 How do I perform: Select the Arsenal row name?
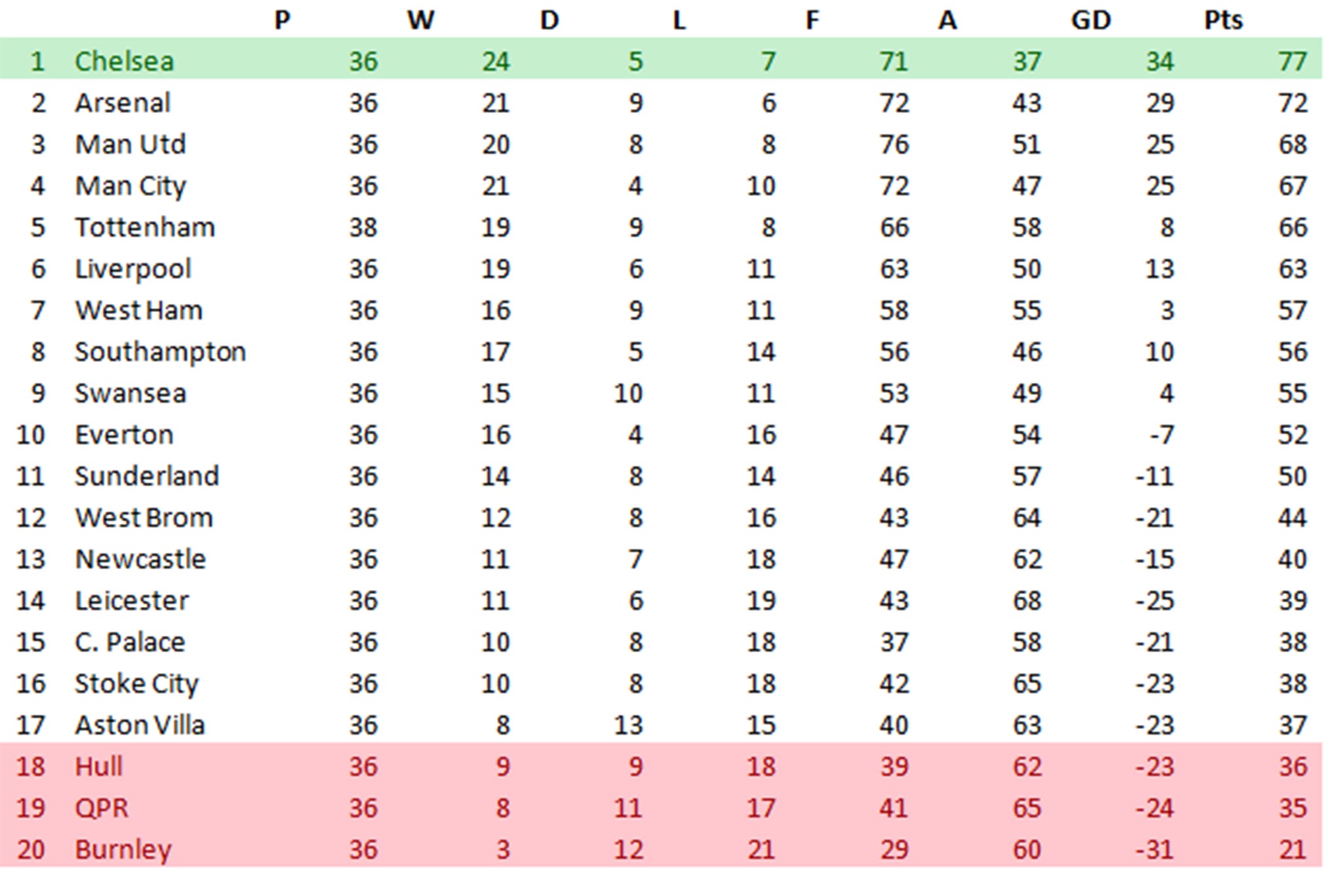coord(123,103)
